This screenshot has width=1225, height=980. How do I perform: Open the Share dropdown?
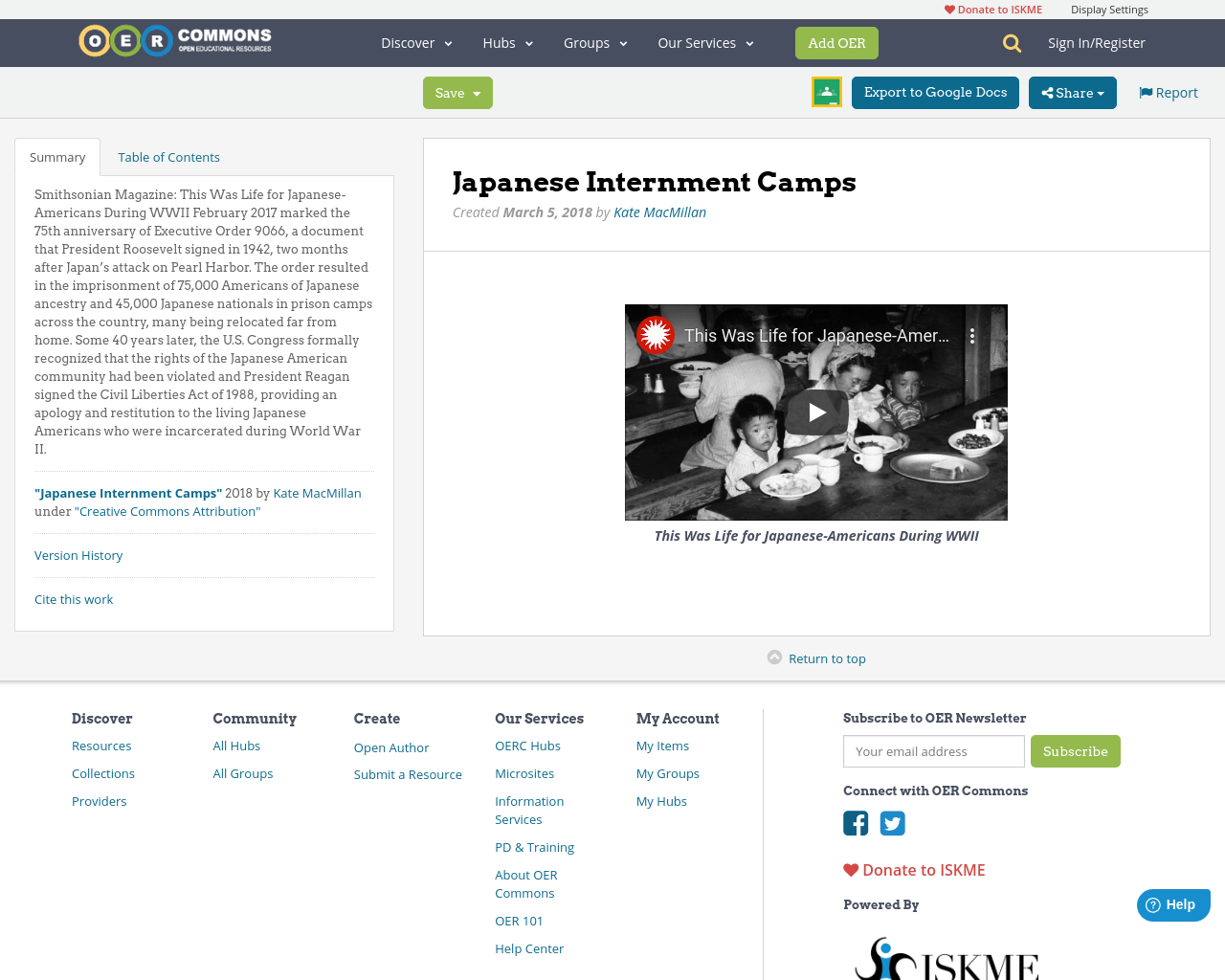pos(1072,92)
